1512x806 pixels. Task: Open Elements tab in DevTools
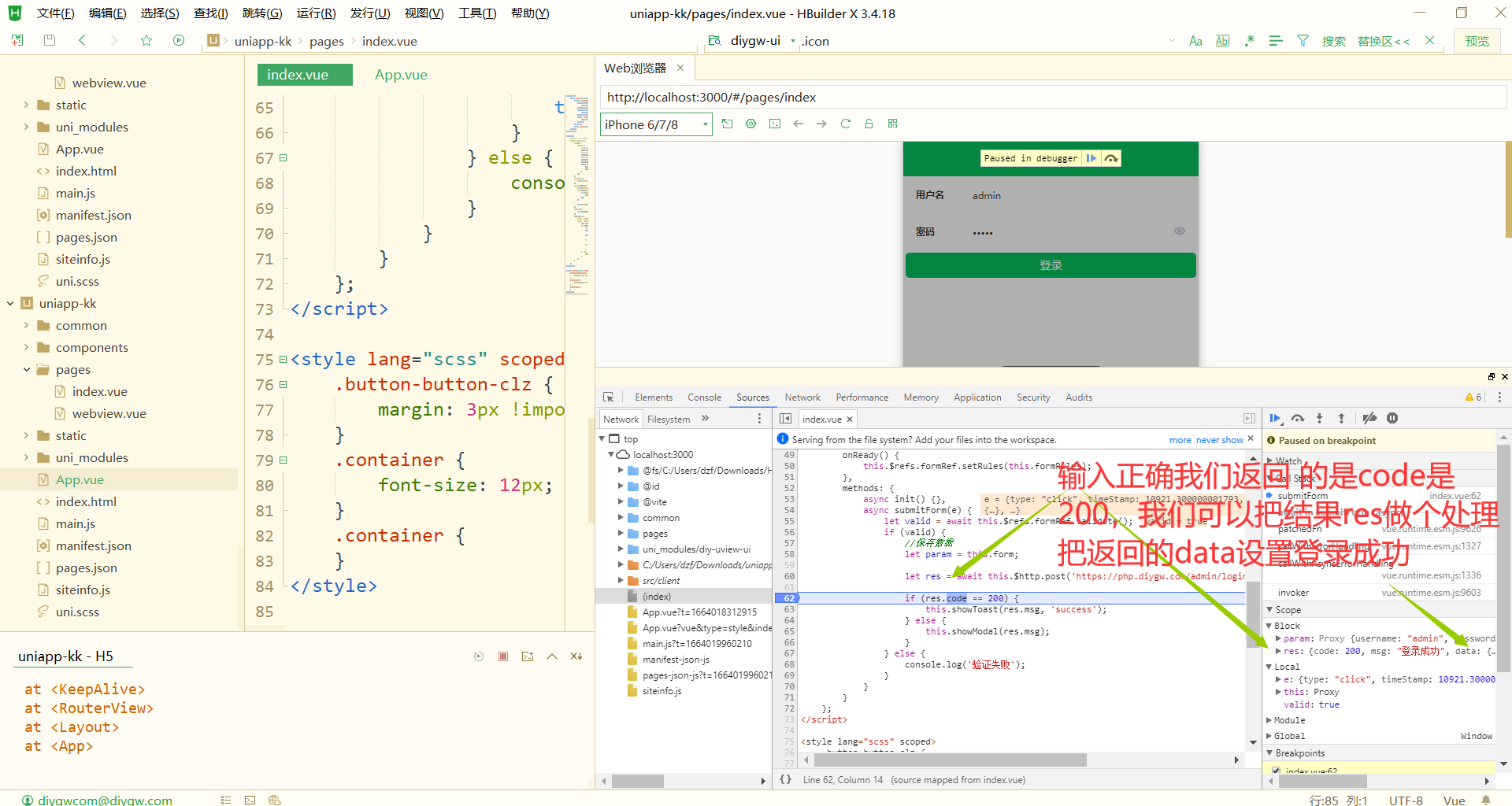pyautogui.click(x=654, y=397)
